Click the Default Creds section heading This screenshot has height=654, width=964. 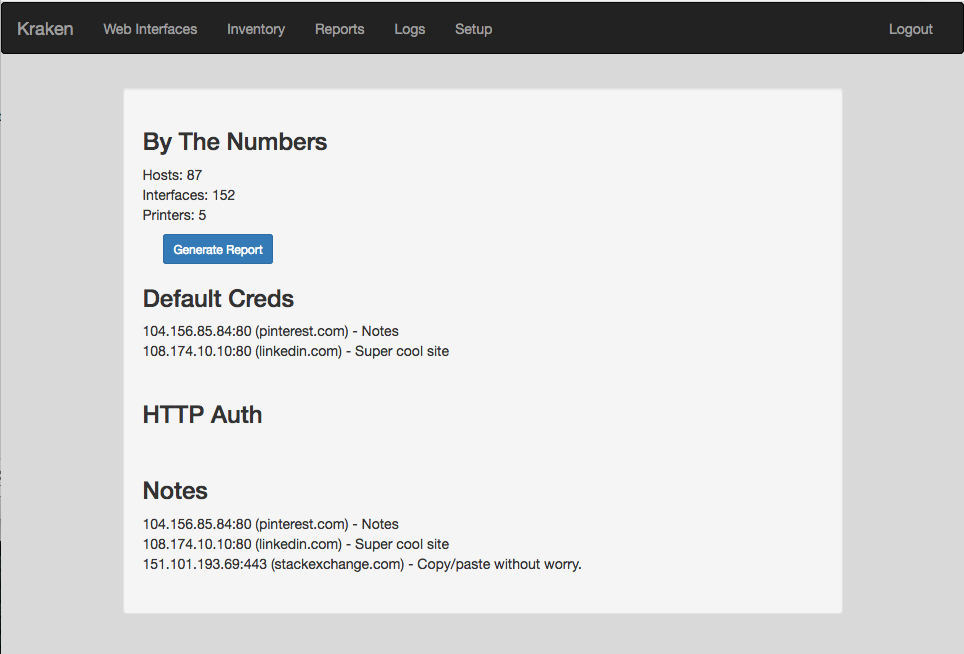click(218, 298)
